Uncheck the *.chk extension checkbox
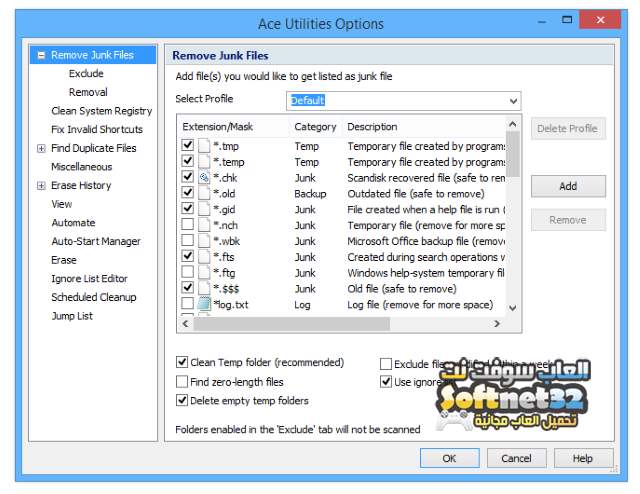640x494 pixels. 187,177
